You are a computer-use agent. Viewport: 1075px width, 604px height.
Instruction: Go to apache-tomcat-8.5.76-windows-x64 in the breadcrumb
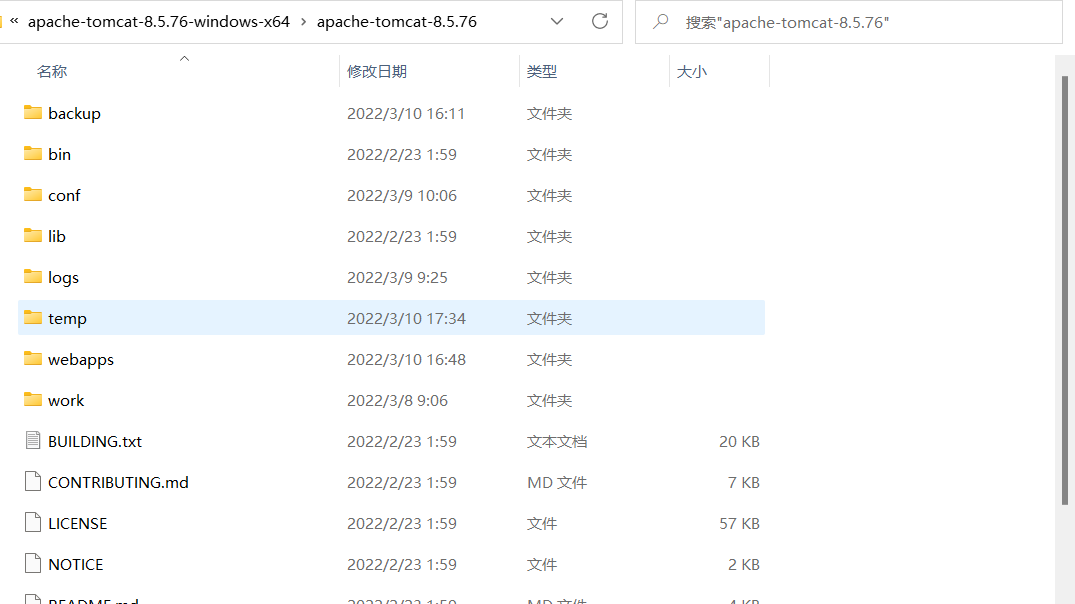(x=159, y=22)
